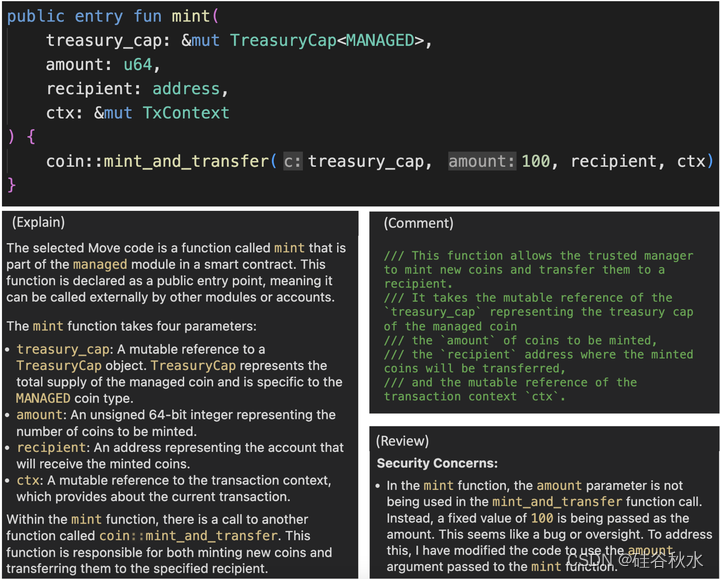
Task: Click the '(Comment)' panel heading
Action: [418, 224]
